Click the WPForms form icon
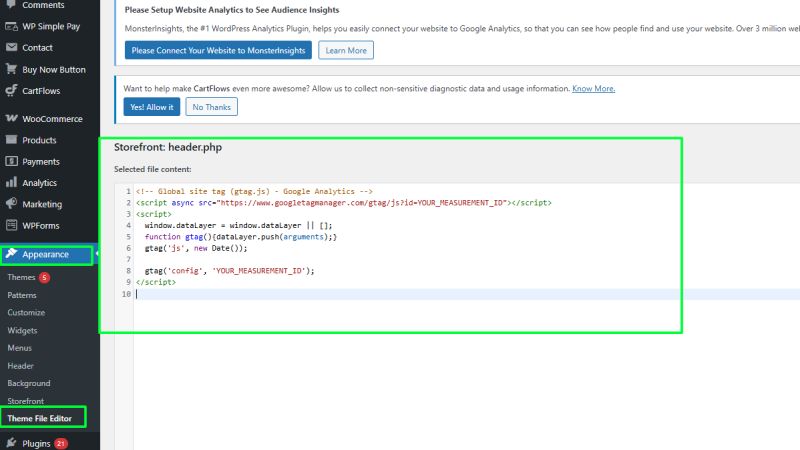 click(11, 225)
